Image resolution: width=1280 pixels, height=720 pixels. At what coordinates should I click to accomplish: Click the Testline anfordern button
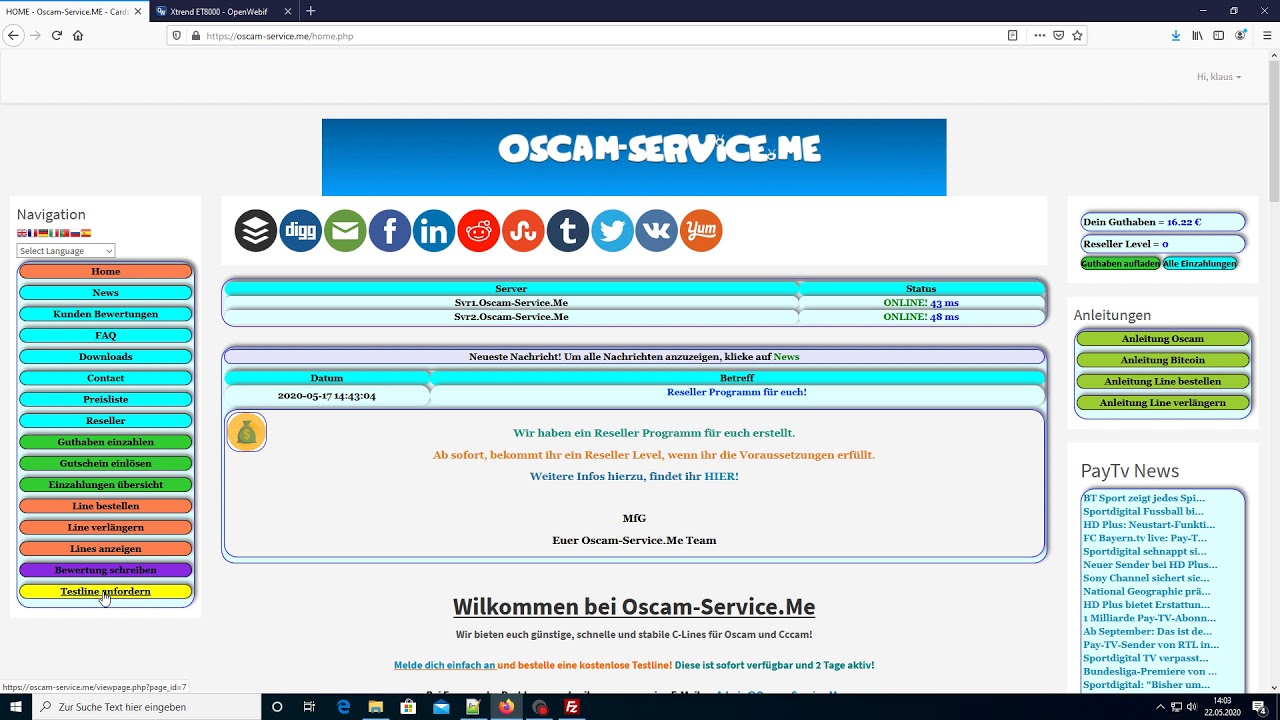pyautogui.click(x=106, y=591)
